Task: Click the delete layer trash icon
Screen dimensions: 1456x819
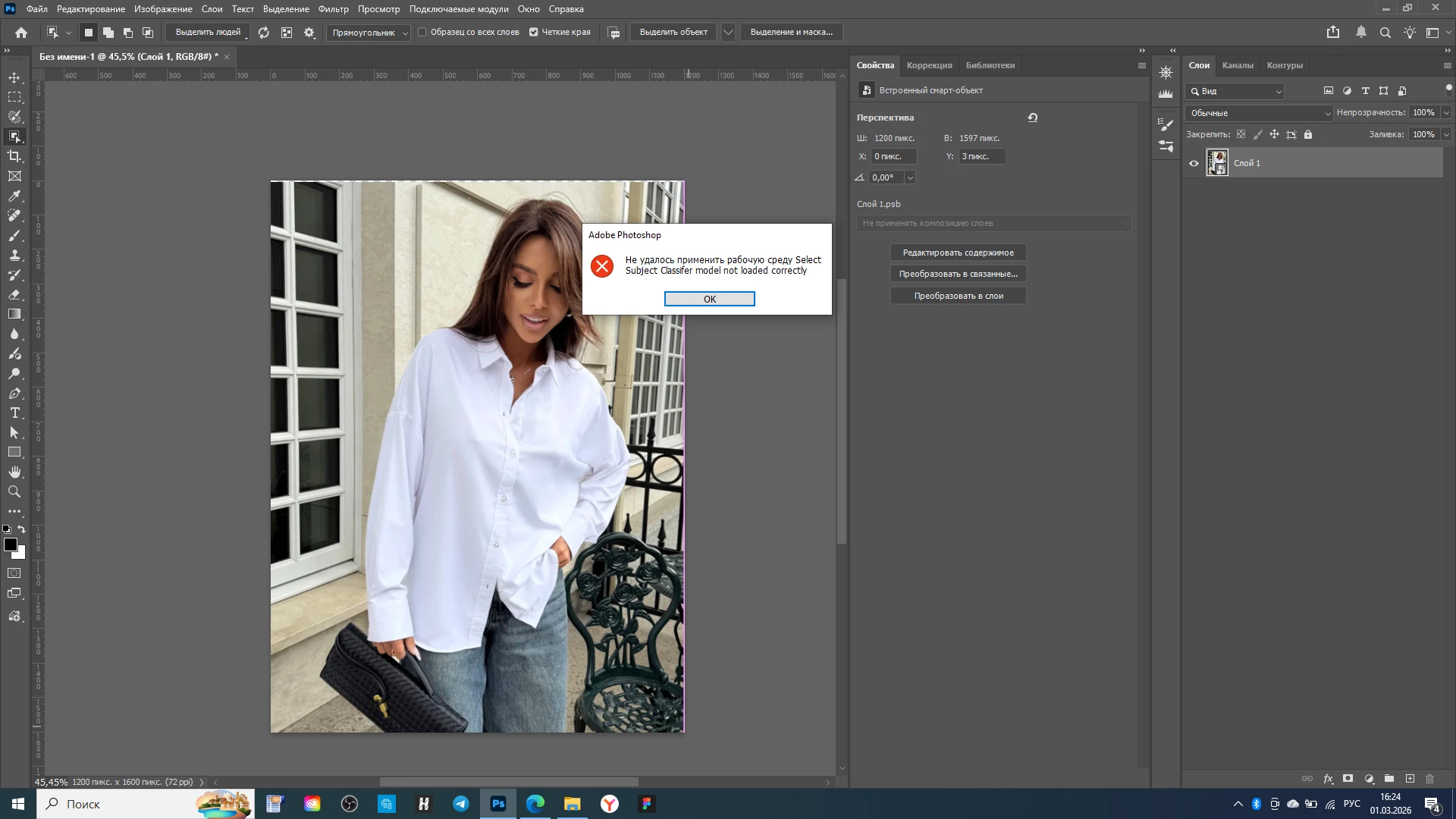Action: [x=1430, y=779]
